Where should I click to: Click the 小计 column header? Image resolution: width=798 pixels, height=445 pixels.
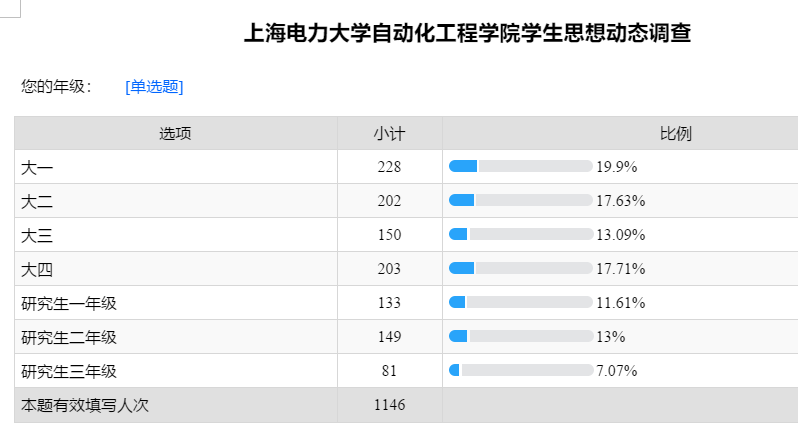389,134
